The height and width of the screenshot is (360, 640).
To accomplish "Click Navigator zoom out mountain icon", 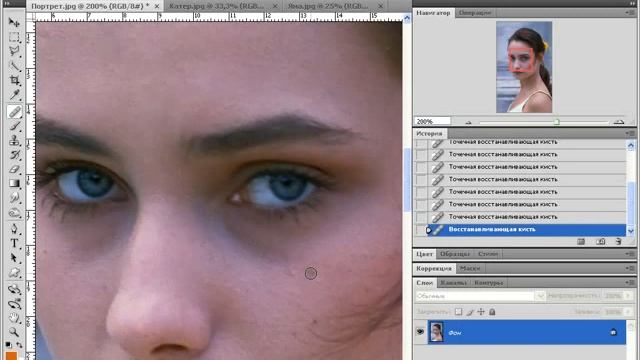I will [x=468, y=122].
